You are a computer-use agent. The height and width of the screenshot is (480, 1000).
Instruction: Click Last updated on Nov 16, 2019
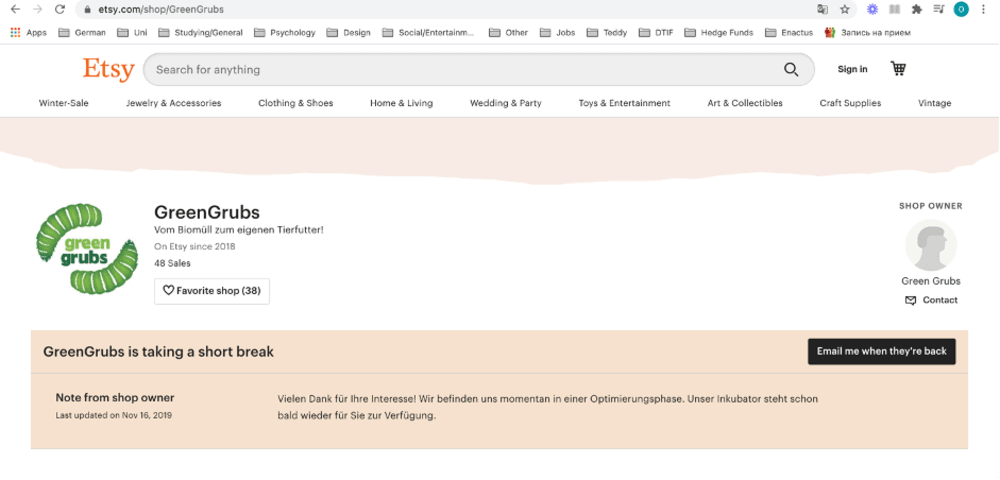point(114,415)
